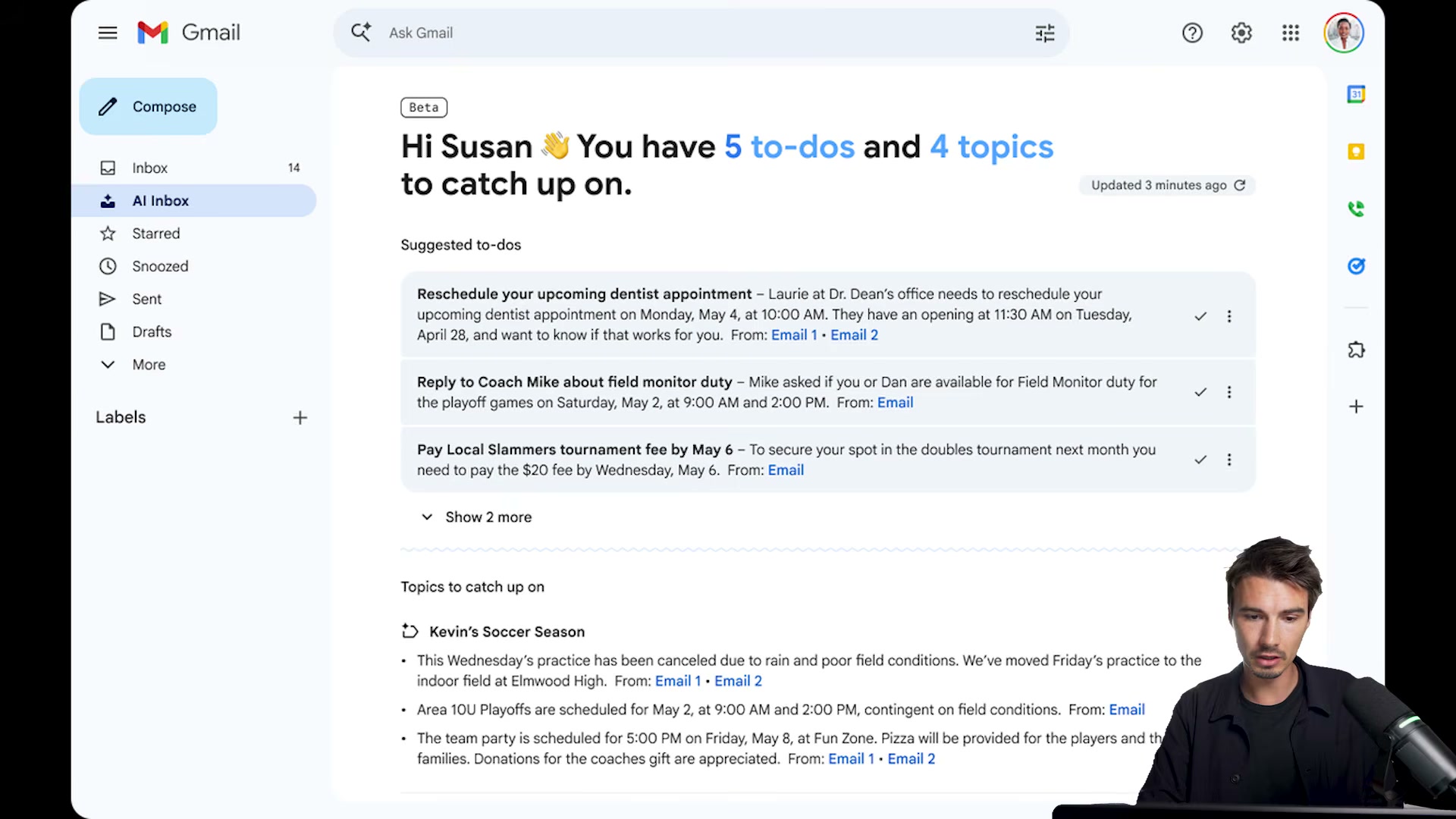Click the '5 to-dos' heading text

789,146
